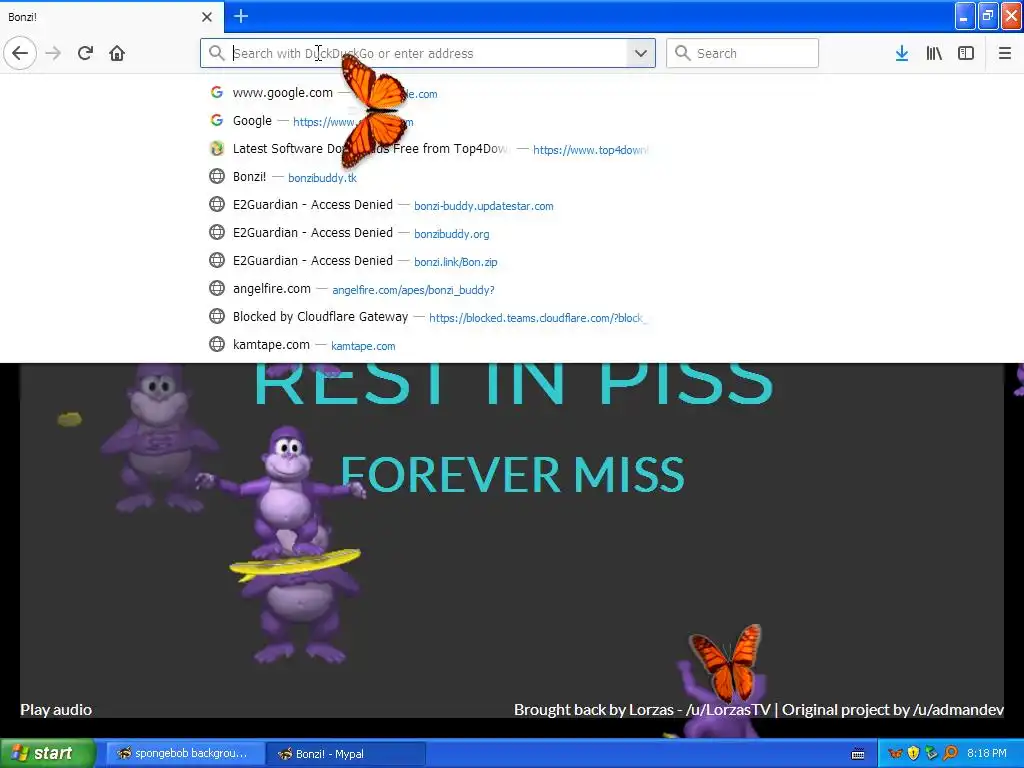Expand the address bar history dropdown arrow
The width and height of the screenshot is (1024, 768).
point(641,53)
